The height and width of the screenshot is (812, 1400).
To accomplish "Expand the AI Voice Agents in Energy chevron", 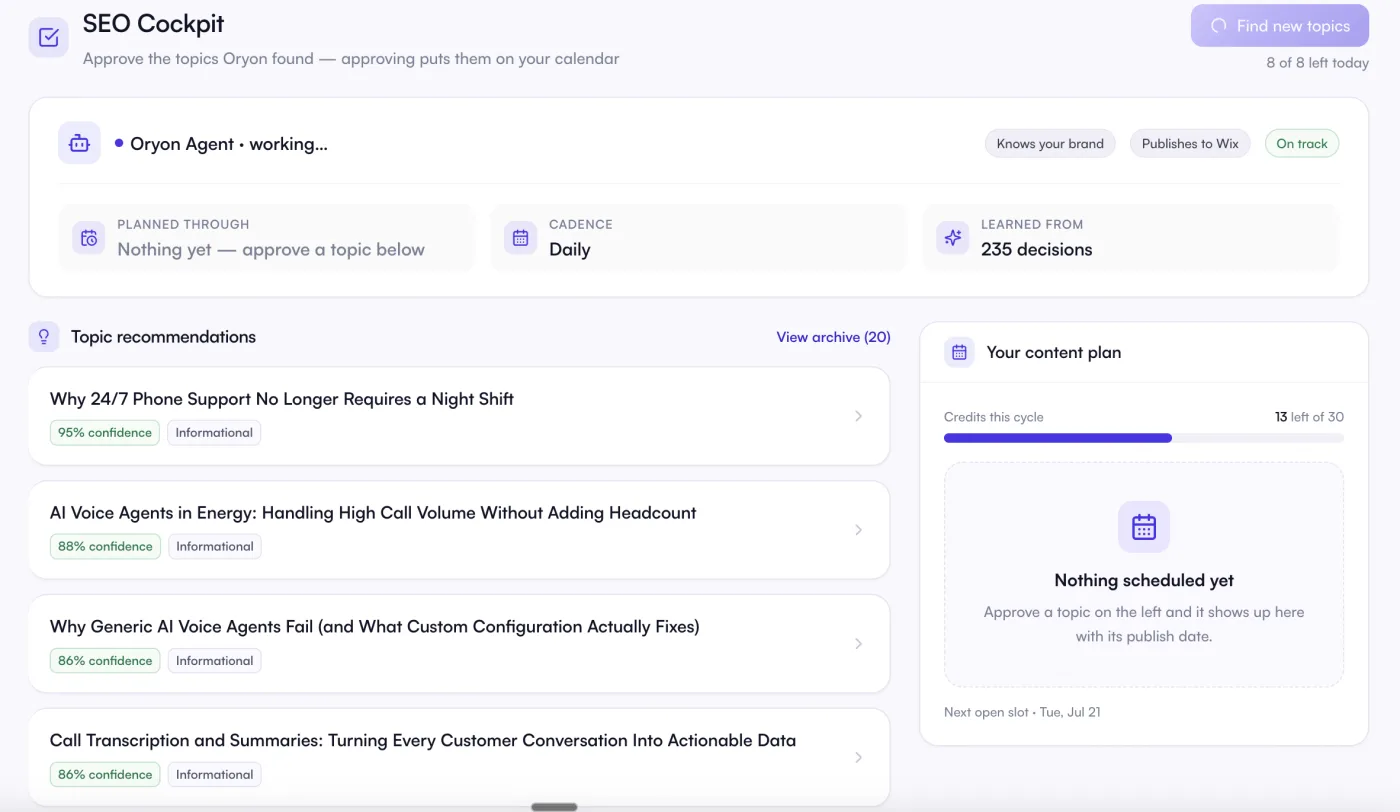I will (858, 530).
